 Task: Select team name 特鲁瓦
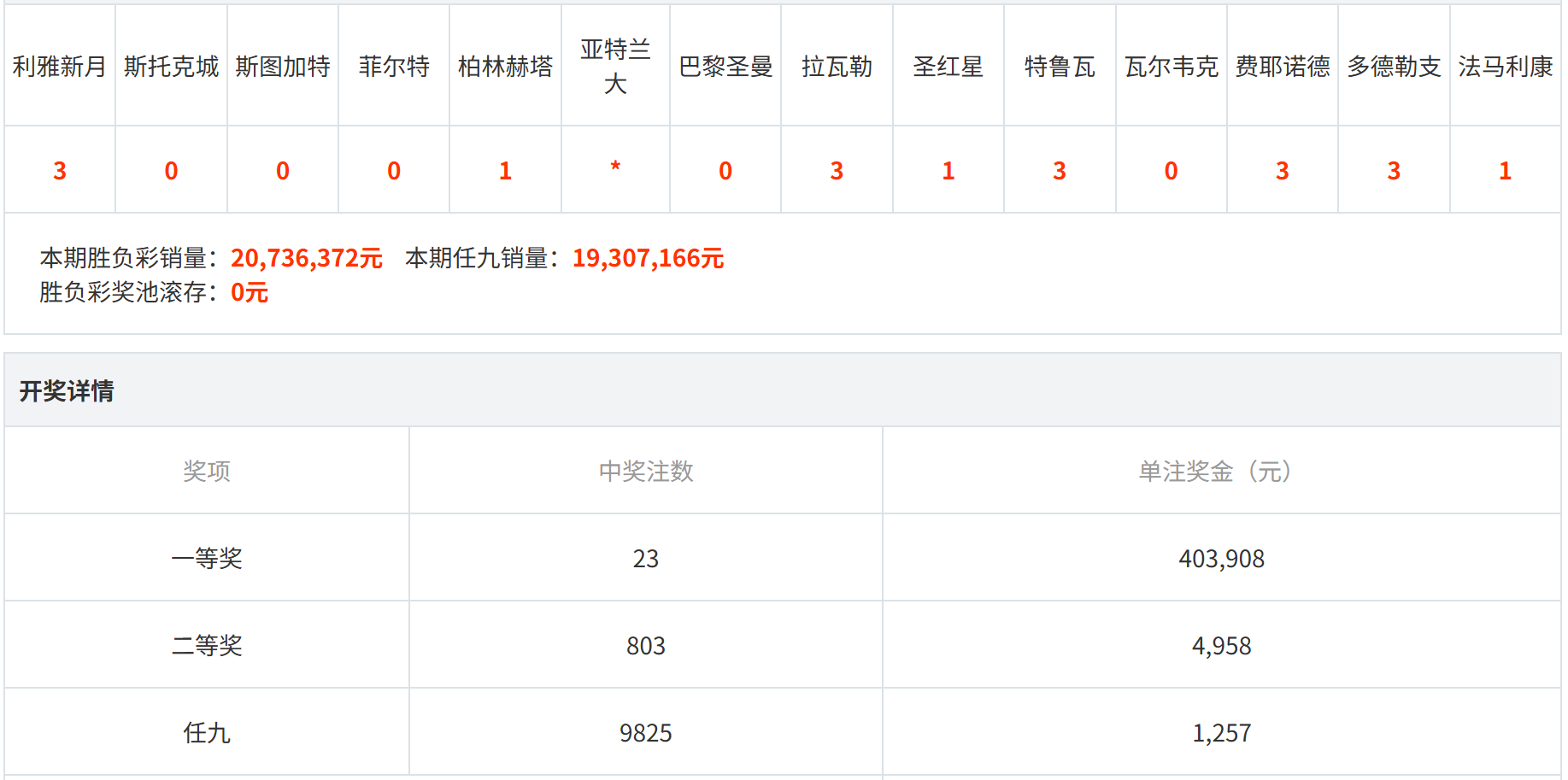1060,67
